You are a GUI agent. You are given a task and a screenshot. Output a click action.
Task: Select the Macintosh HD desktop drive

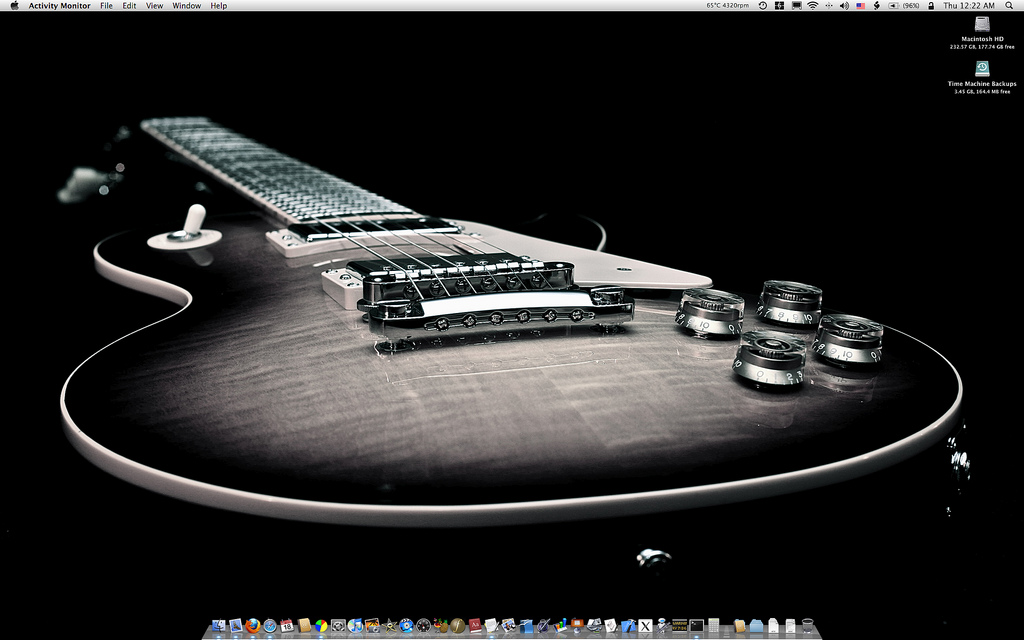point(982,33)
